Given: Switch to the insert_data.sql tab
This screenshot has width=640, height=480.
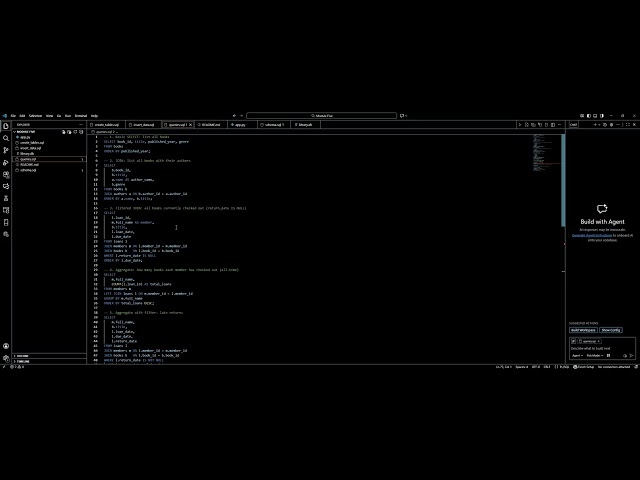Looking at the screenshot, I should [143, 124].
